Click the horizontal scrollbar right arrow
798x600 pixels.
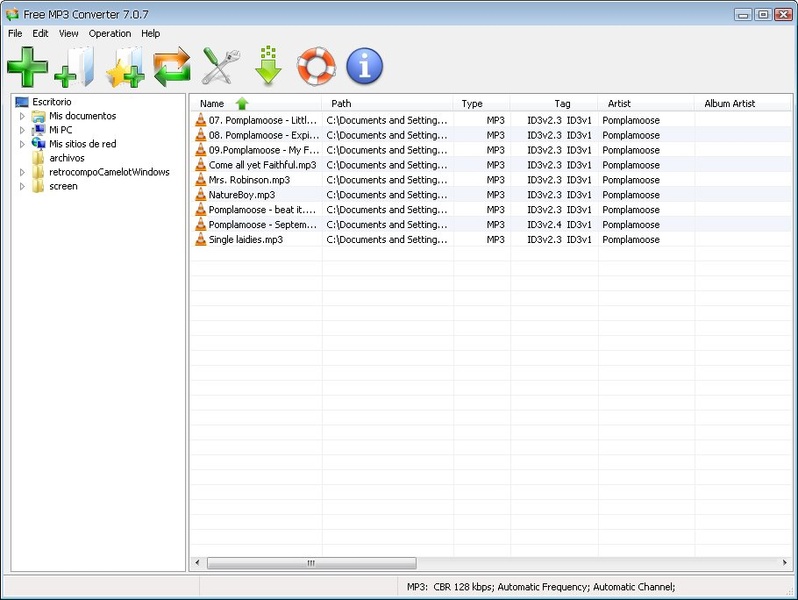click(785, 563)
